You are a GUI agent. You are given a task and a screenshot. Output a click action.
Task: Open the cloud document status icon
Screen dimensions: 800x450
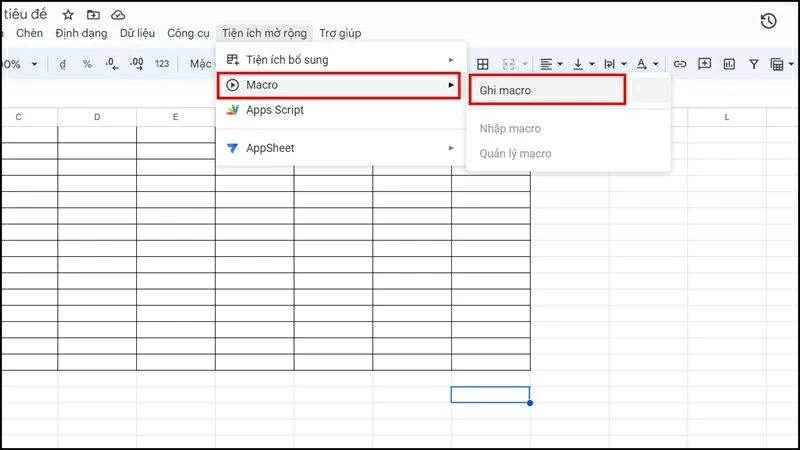118,15
